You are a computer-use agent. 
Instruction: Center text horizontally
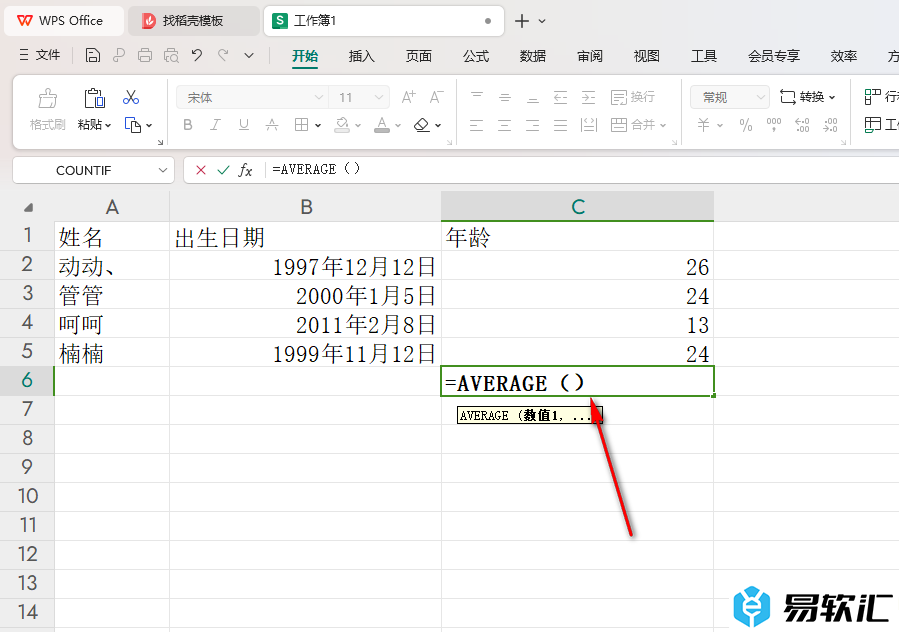505,124
